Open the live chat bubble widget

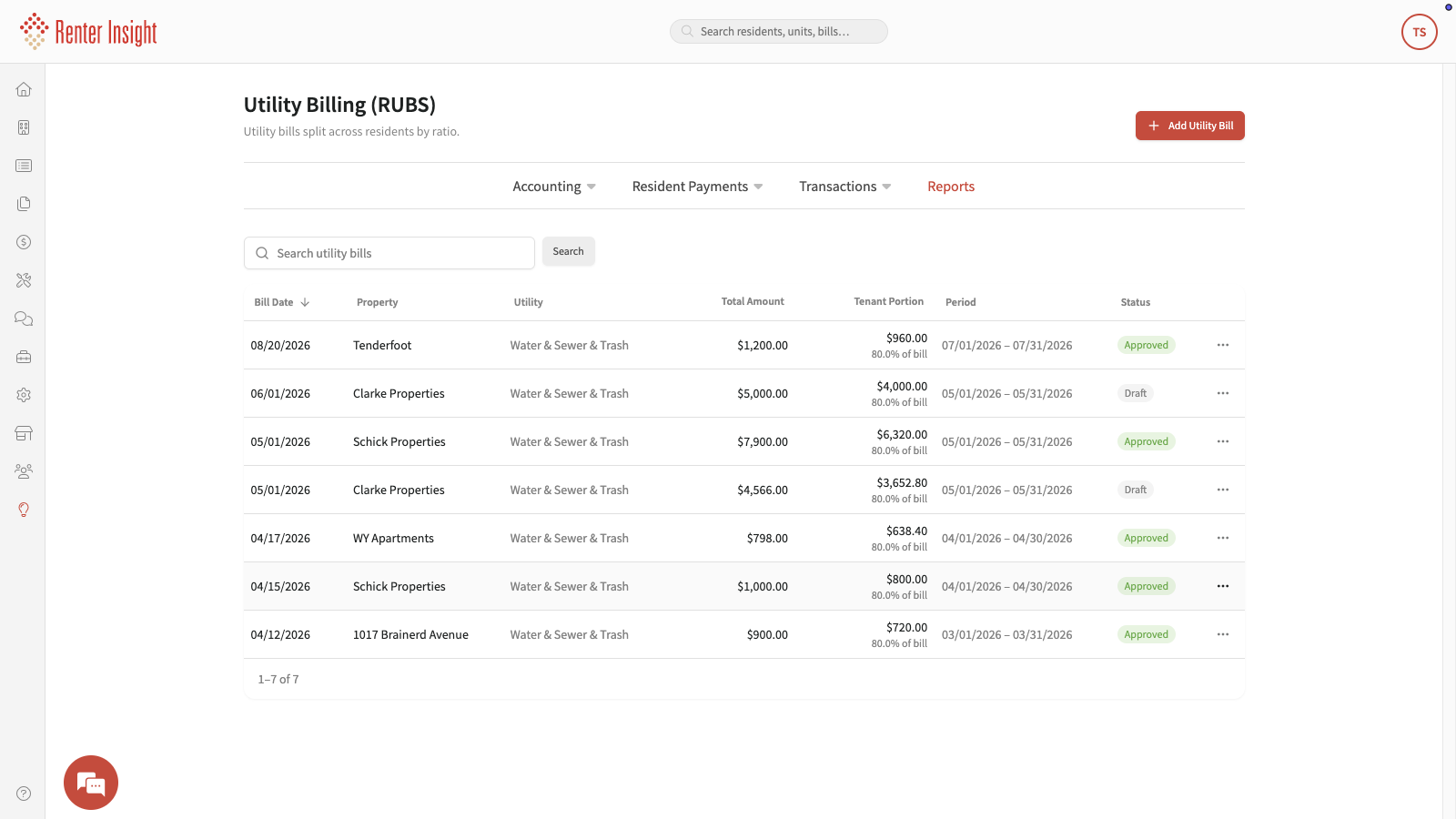[x=91, y=783]
